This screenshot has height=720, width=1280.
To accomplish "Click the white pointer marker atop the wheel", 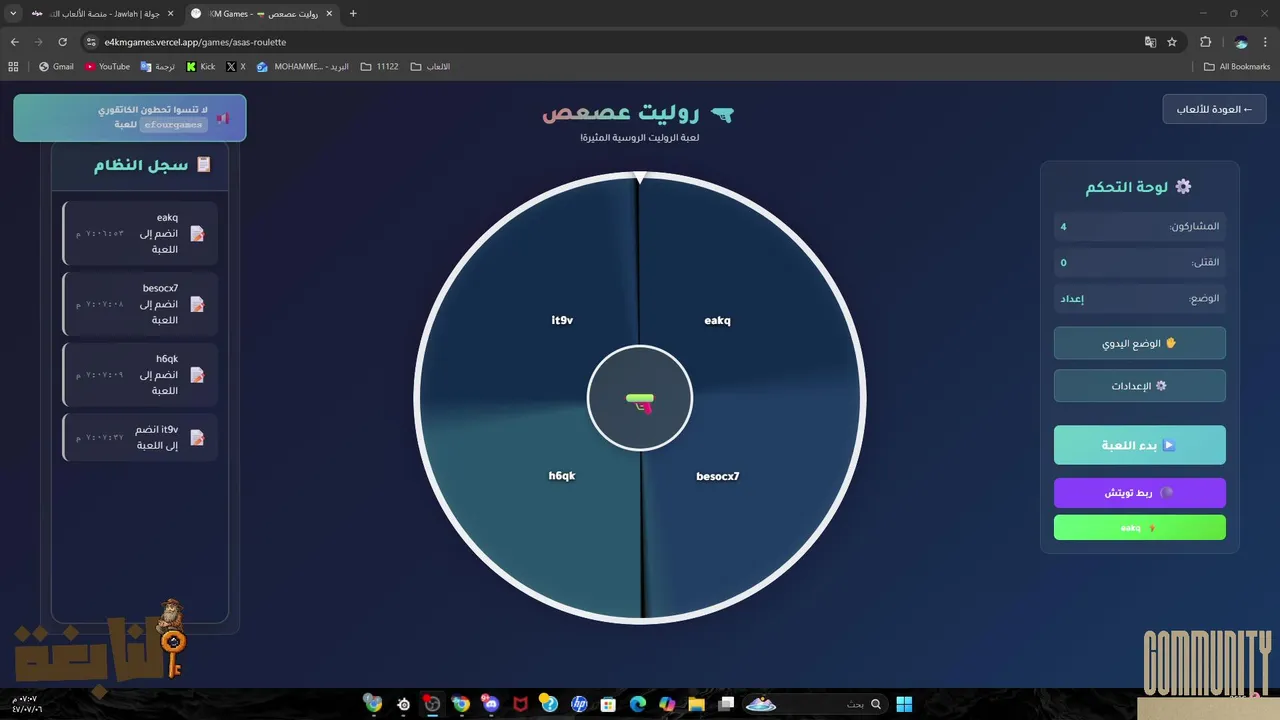I will pos(640,178).
